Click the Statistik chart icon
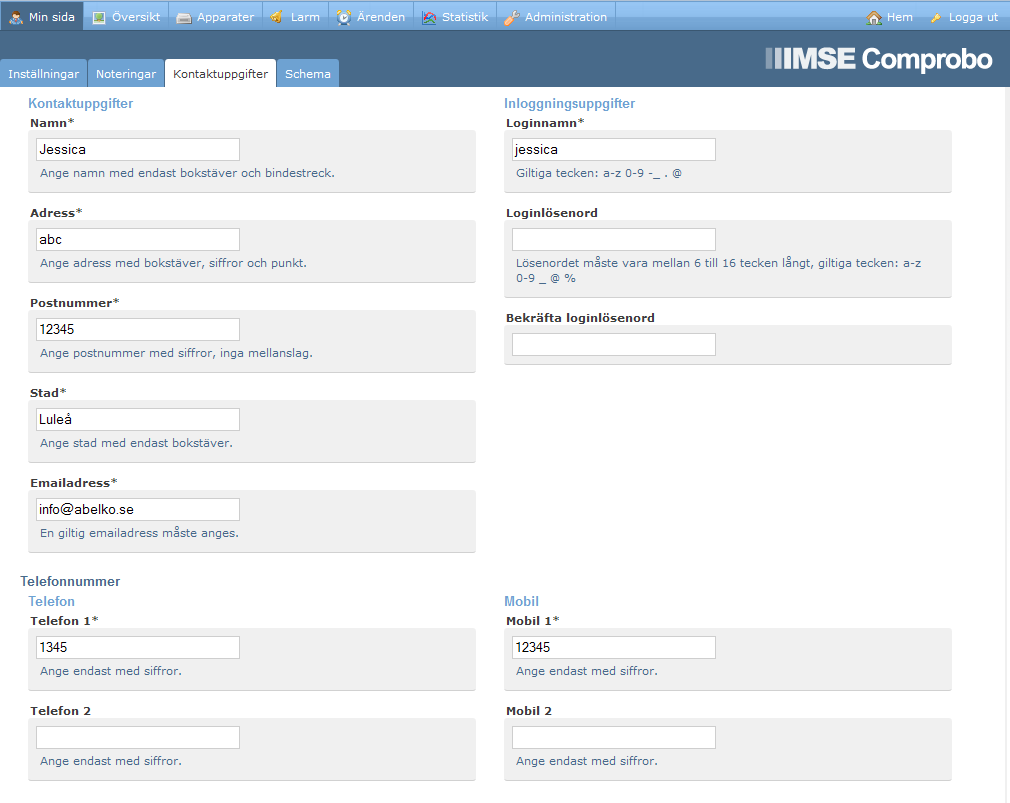 coord(429,17)
